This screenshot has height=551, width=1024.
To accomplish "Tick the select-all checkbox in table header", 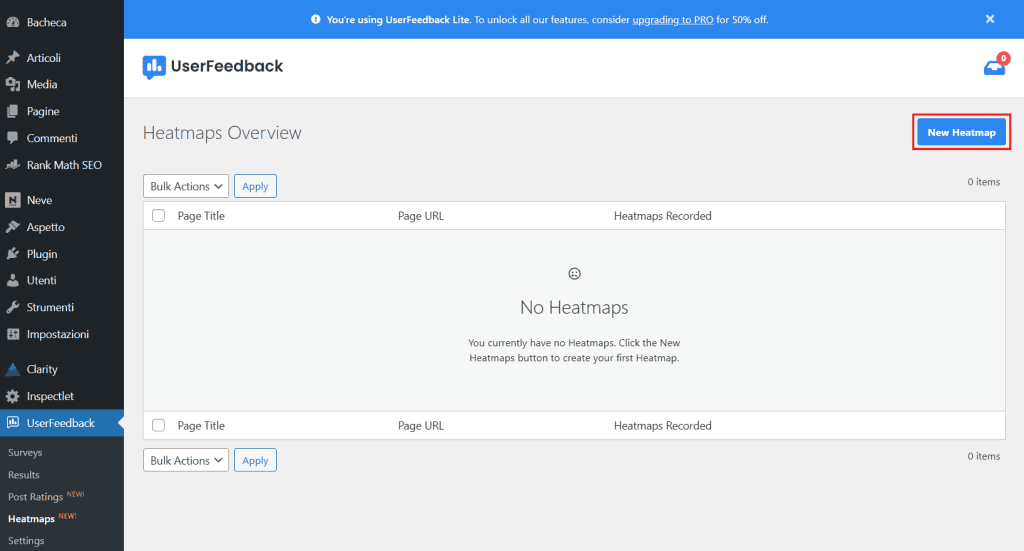I will [x=159, y=215].
